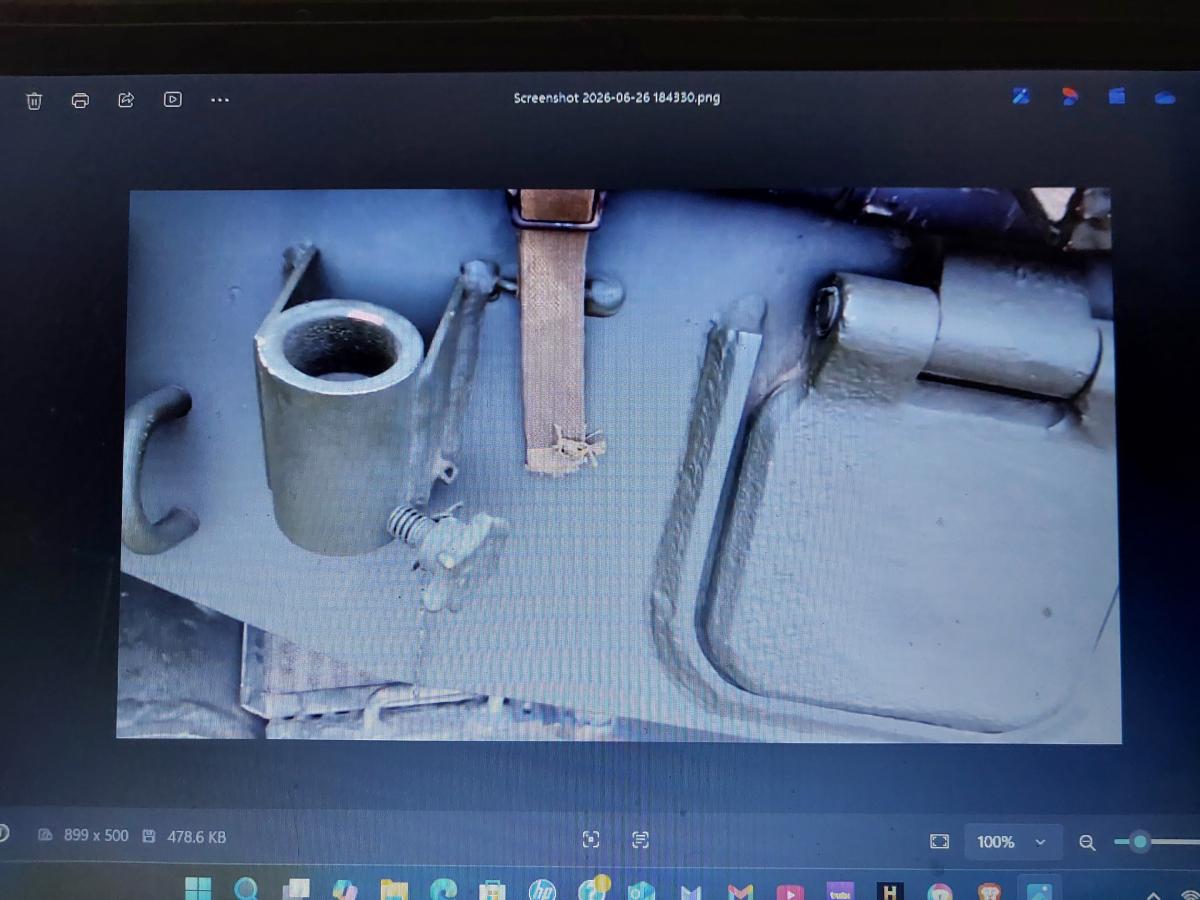Click the blue folder icon in top right
The image size is (1200, 900).
coord(1117,96)
